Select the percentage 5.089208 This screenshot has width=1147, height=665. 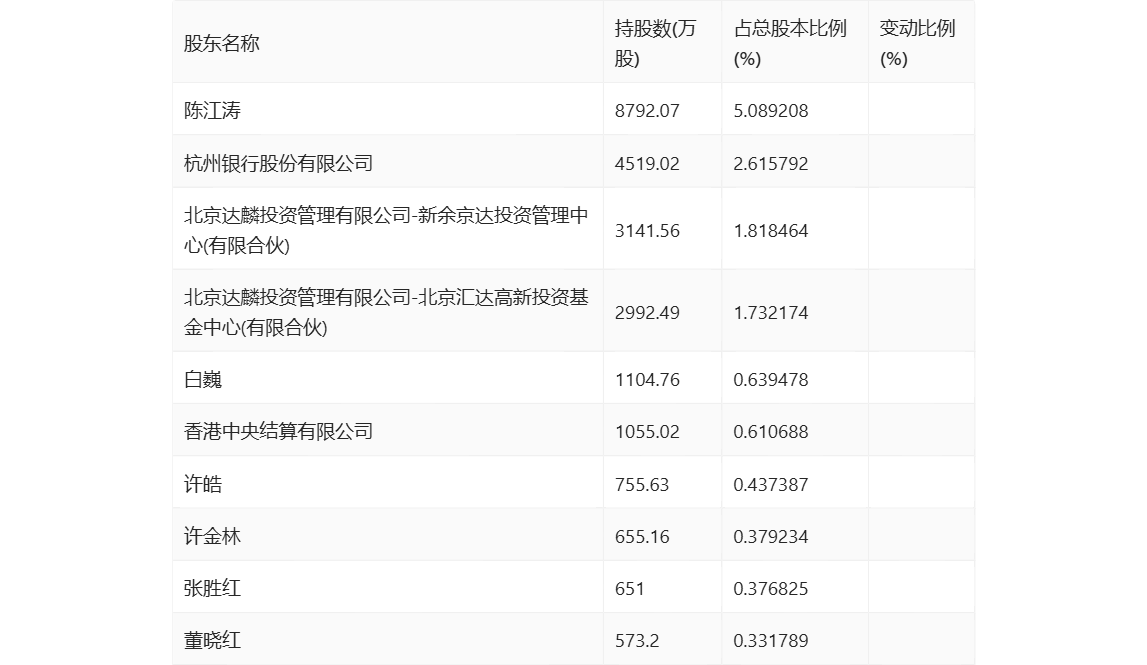tap(771, 110)
